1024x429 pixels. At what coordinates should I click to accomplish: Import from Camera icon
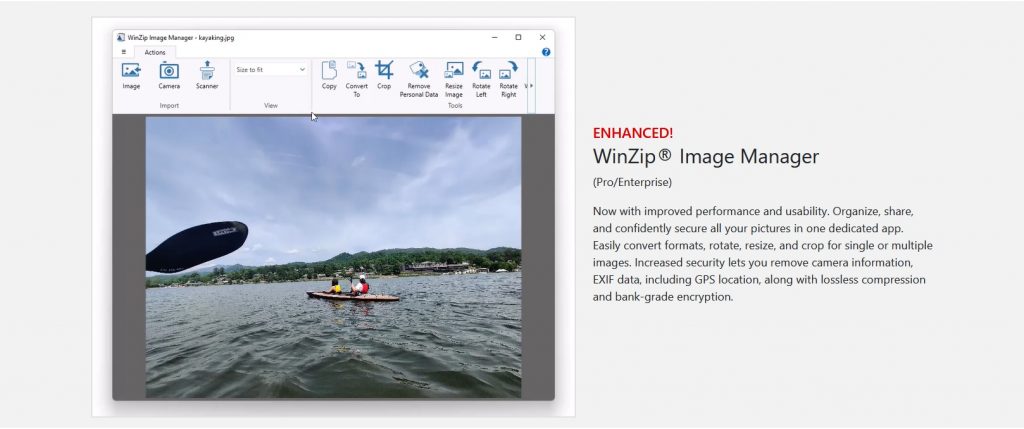(169, 75)
